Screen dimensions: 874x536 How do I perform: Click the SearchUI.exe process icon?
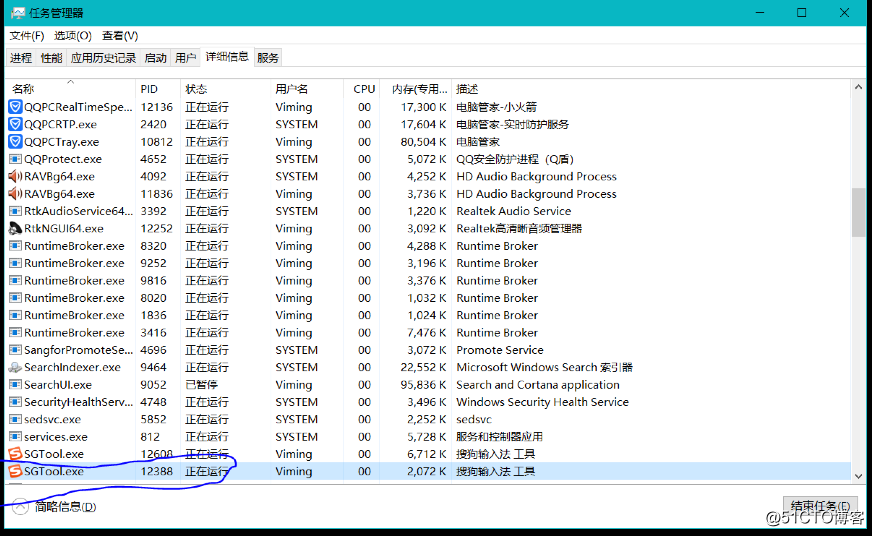click(x=16, y=384)
